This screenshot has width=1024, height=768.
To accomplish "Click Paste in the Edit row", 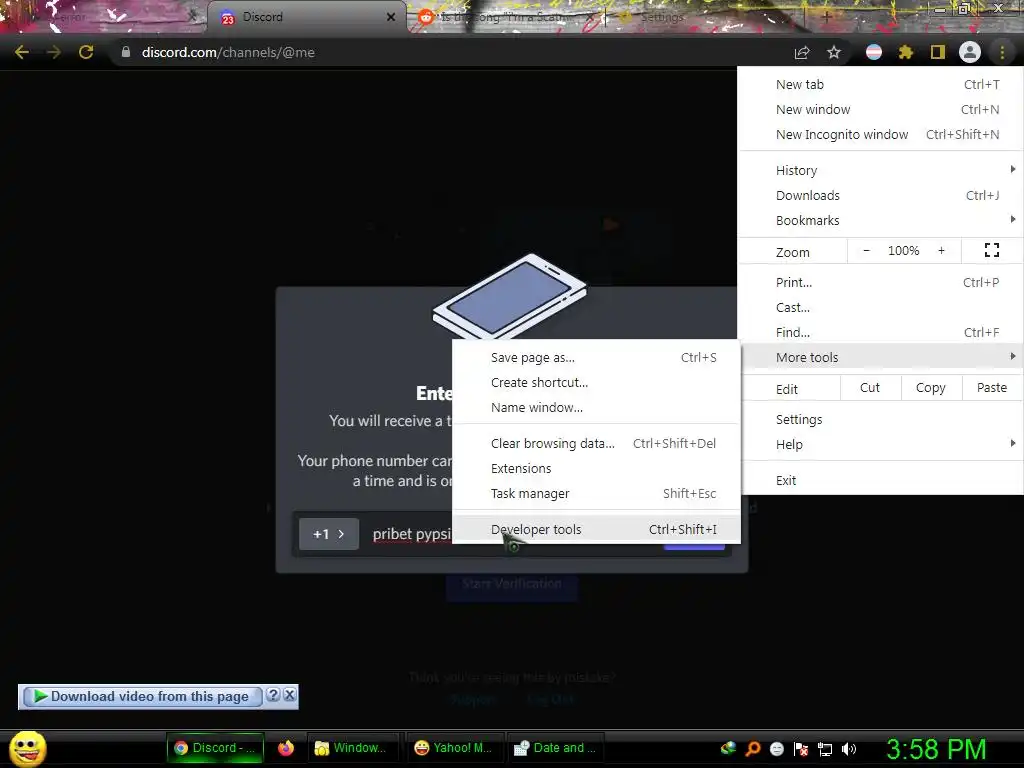I will pos(991,388).
